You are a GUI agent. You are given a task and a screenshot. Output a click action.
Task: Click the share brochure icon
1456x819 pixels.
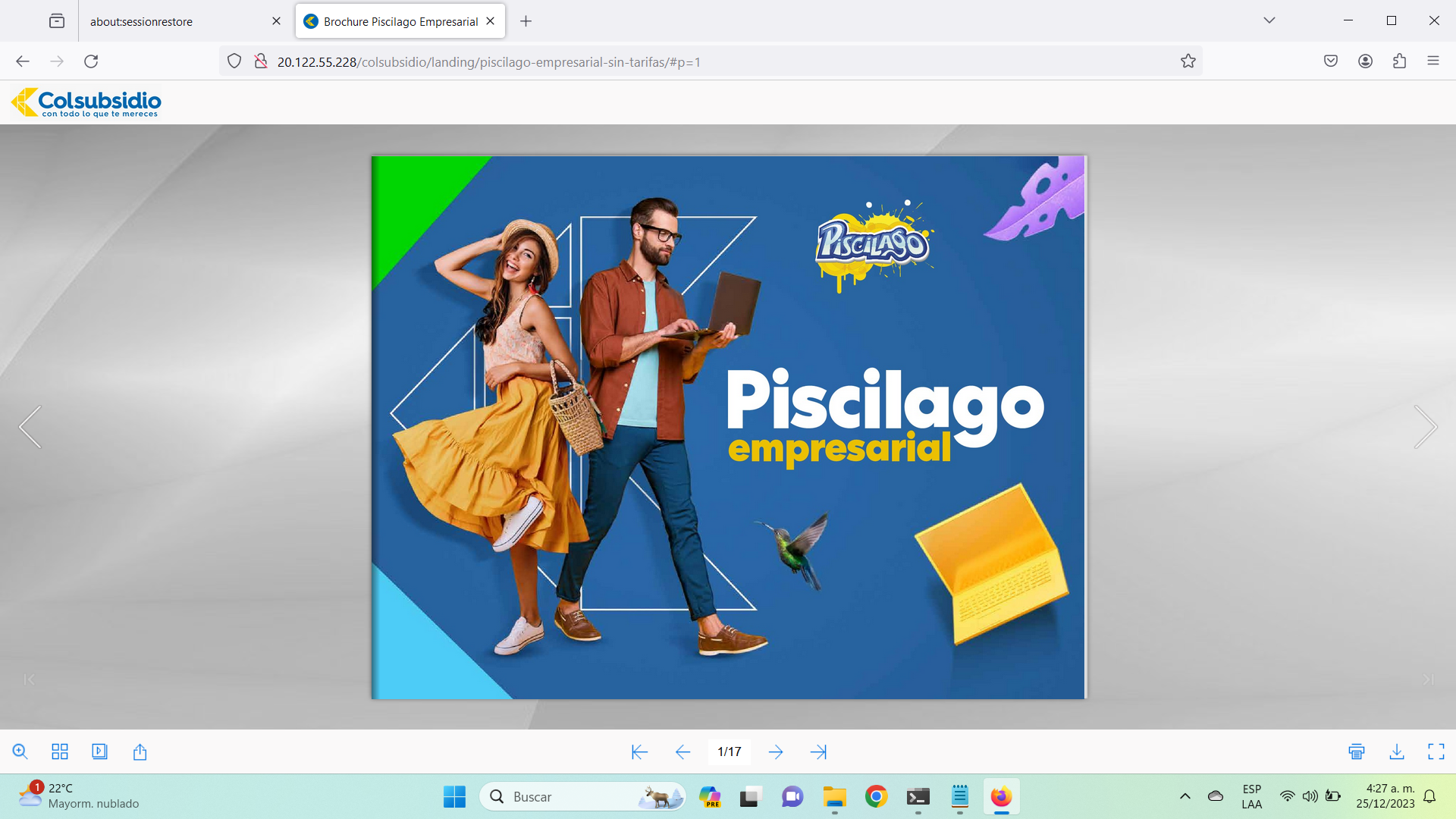pos(140,752)
